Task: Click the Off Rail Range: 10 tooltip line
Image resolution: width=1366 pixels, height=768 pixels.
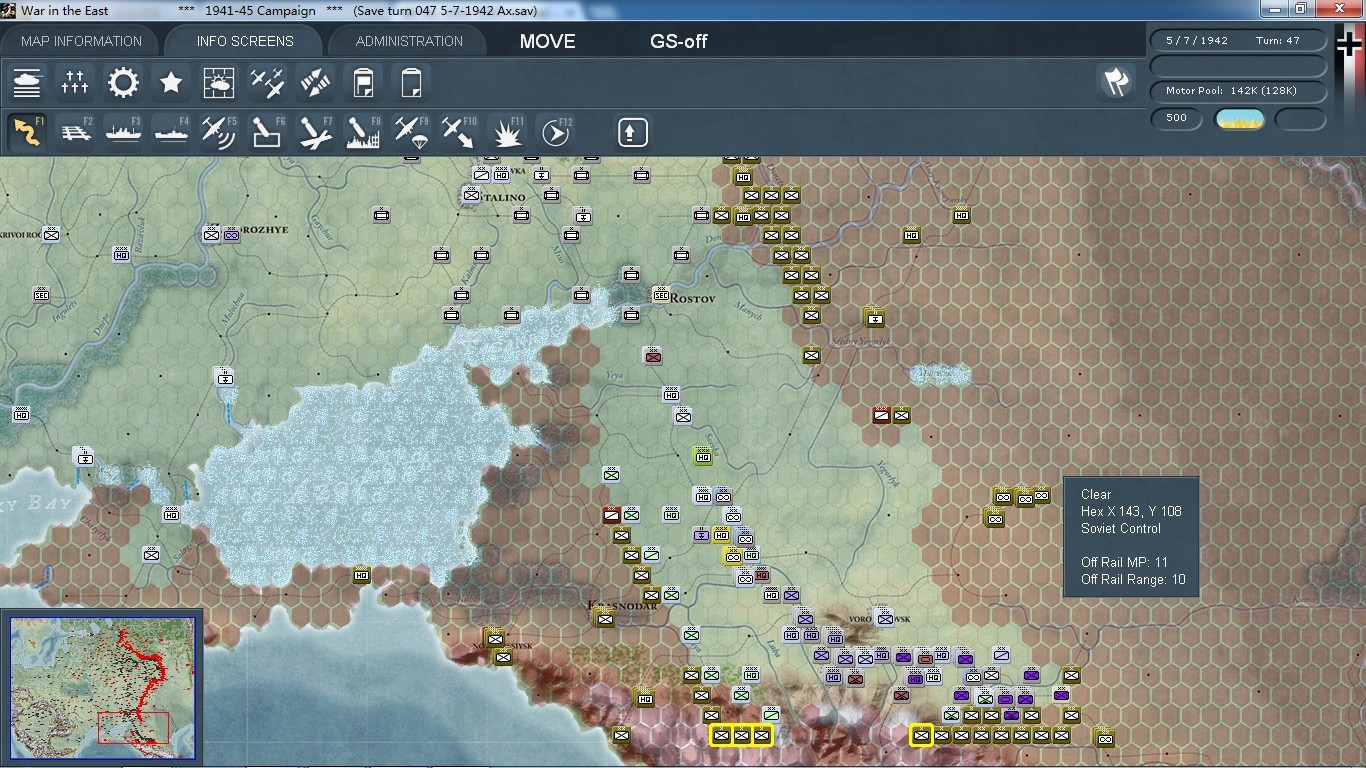Action: [x=1133, y=579]
